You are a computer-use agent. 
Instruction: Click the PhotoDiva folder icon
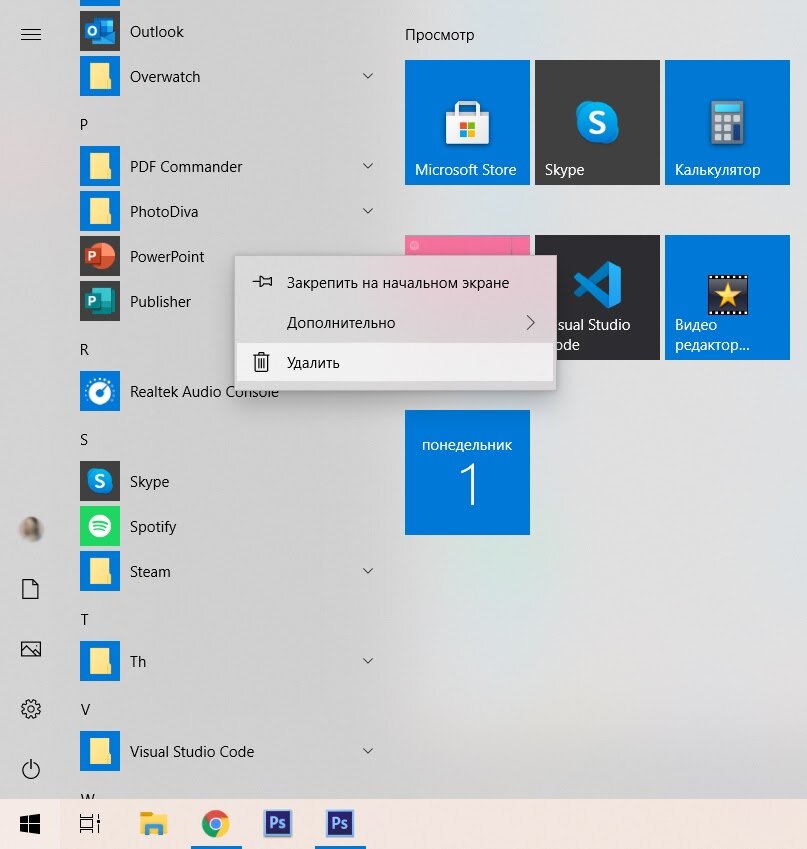pyautogui.click(x=100, y=211)
